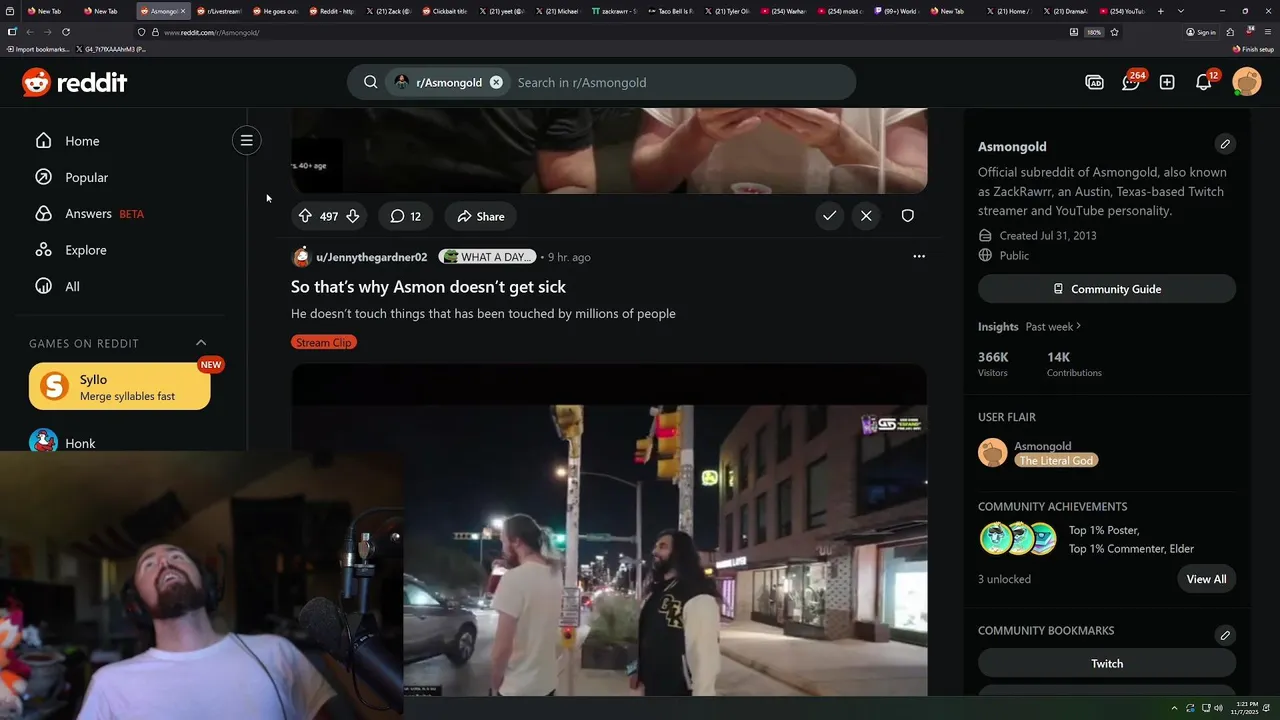Approve the post with checkmark icon
This screenshot has height=720, width=1280.
pos(829,216)
